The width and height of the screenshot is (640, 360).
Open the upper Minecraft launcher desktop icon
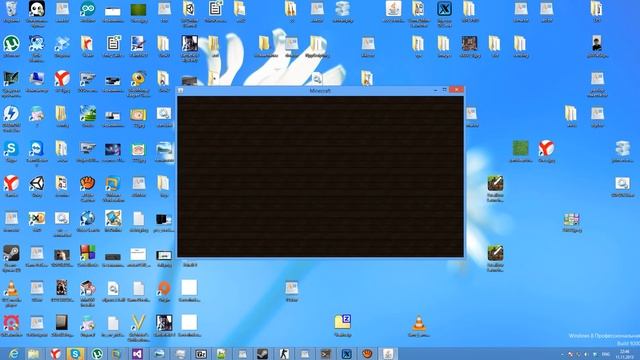click(495, 184)
